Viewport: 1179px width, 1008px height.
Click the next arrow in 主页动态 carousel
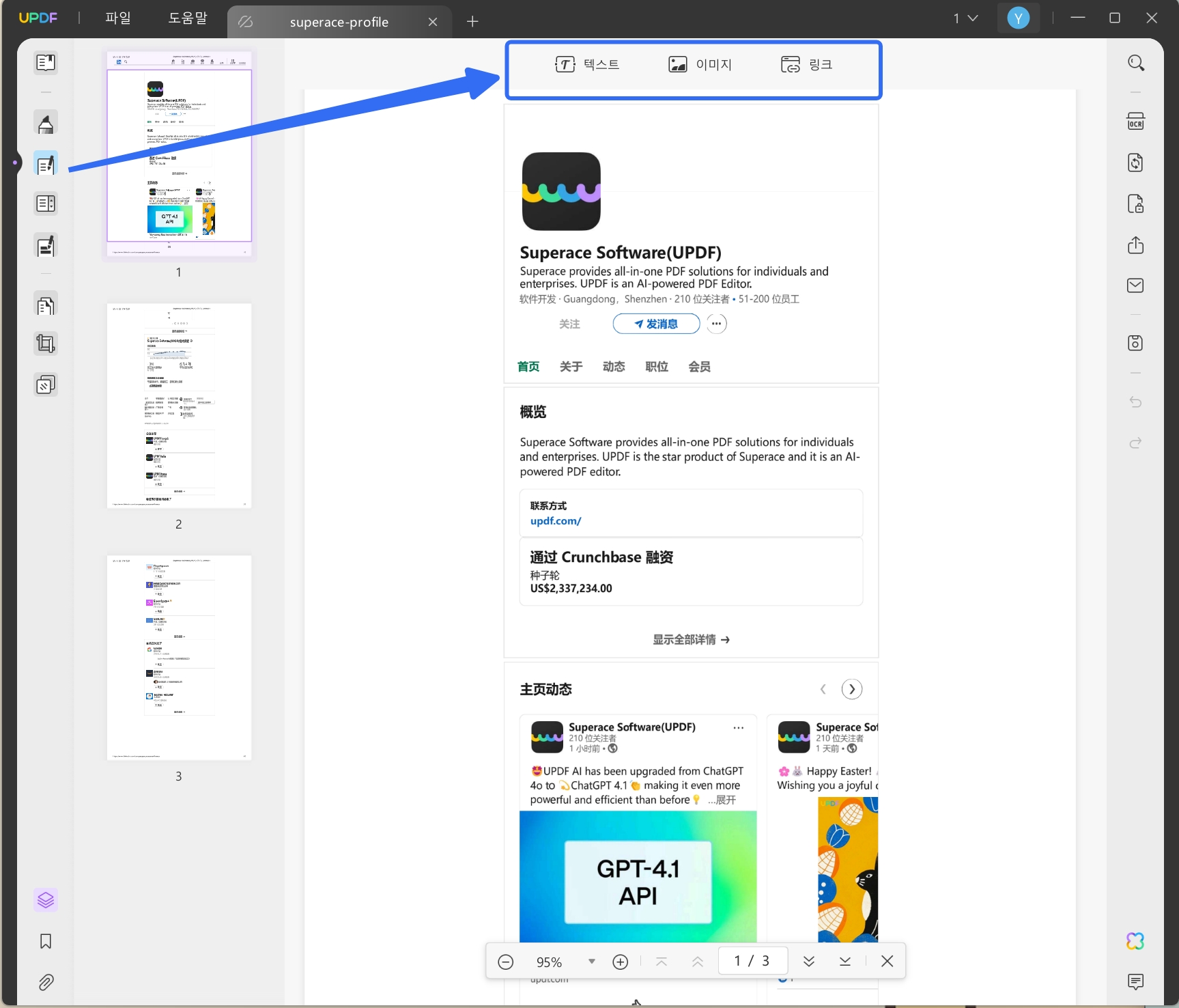tap(851, 689)
